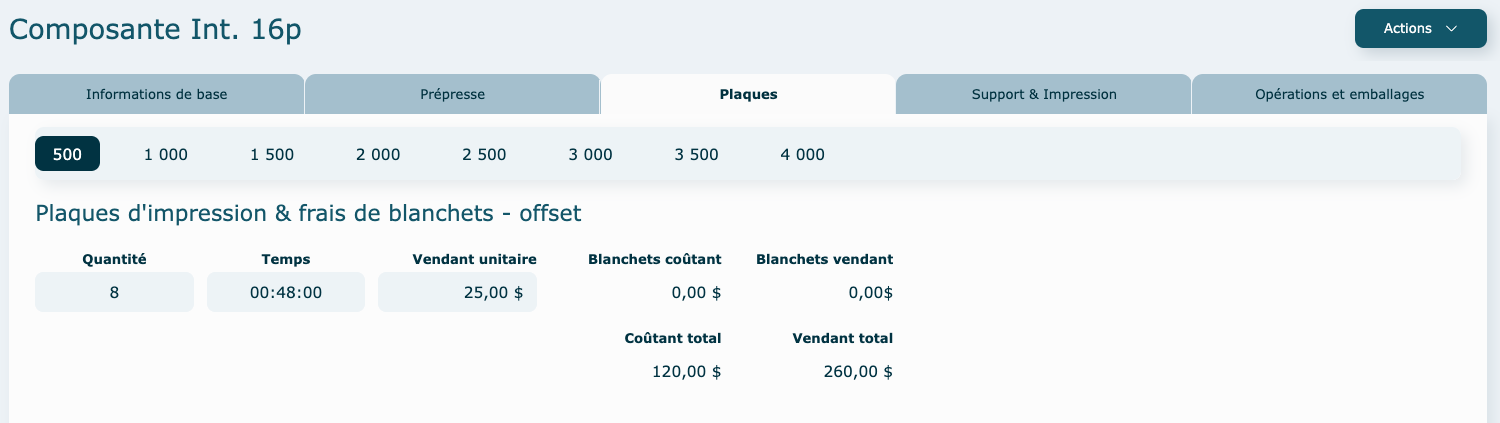Go to the Support & Impression tab
Image resolution: width=1500 pixels, height=423 pixels.
(1043, 95)
